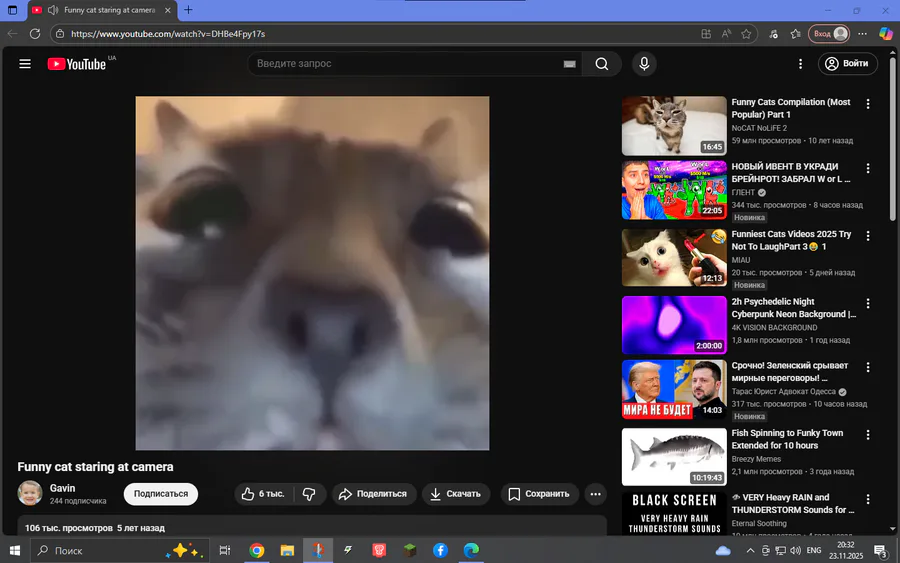Open options menu for Funny Cats Compilation
900x563 pixels.
tap(868, 104)
